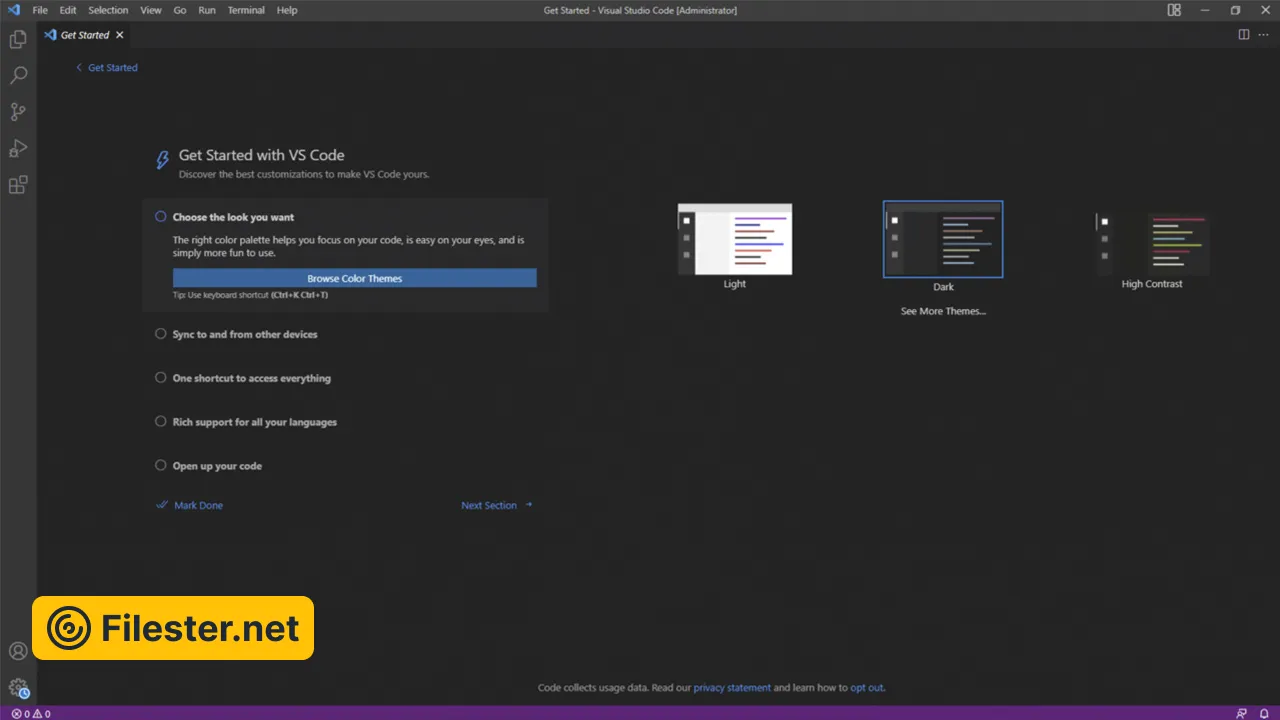Mark 'Choose the look you want' step circle
This screenshot has height=720, width=1280.
(x=160, y=217)
